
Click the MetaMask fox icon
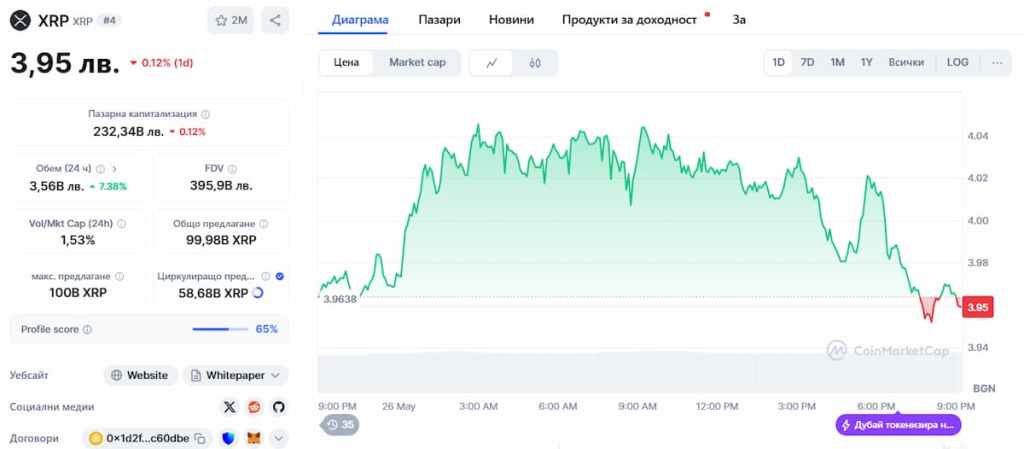click(x=253, y=438)
